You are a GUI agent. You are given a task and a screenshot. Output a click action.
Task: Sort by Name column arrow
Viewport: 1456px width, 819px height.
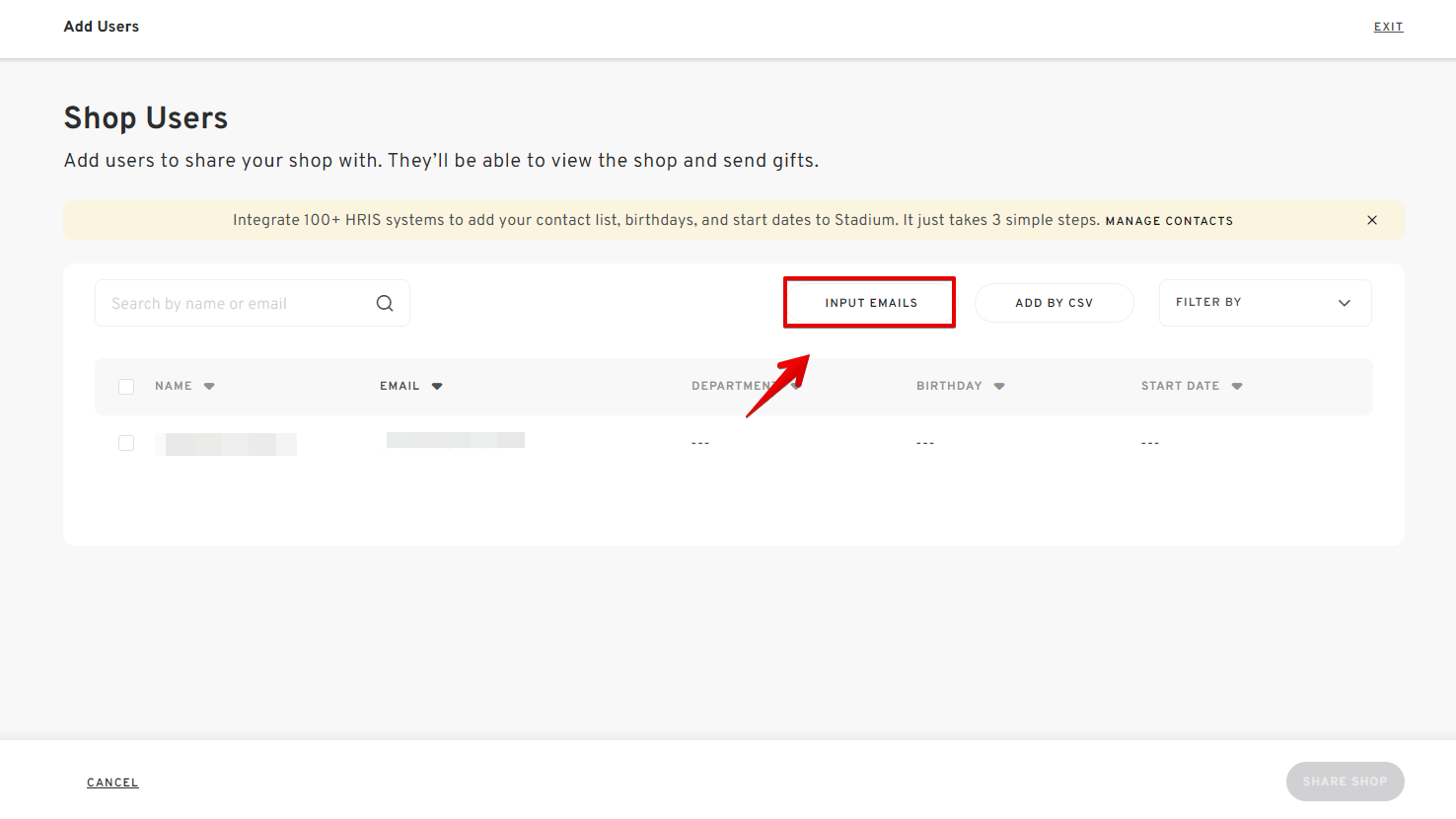pos(209,387)
